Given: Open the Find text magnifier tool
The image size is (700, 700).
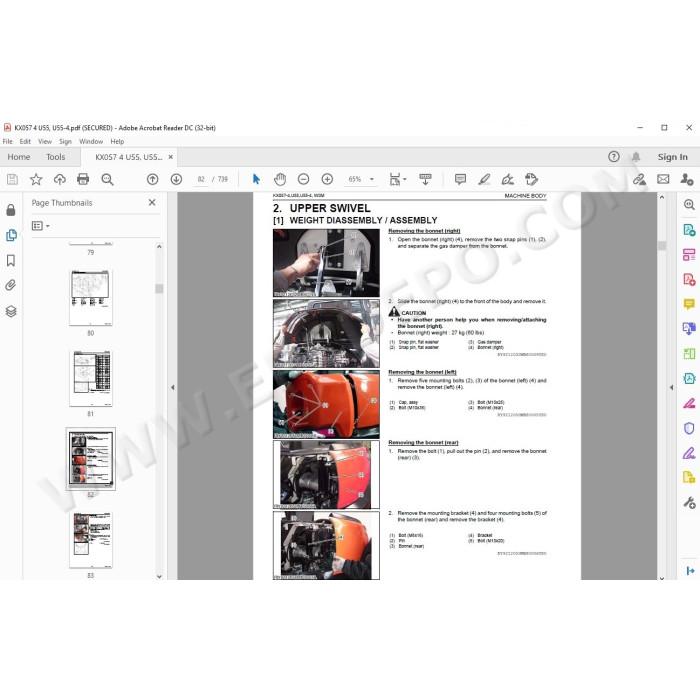Looking at the screenshot, I should pyautogui.click(x=107, y=179).
